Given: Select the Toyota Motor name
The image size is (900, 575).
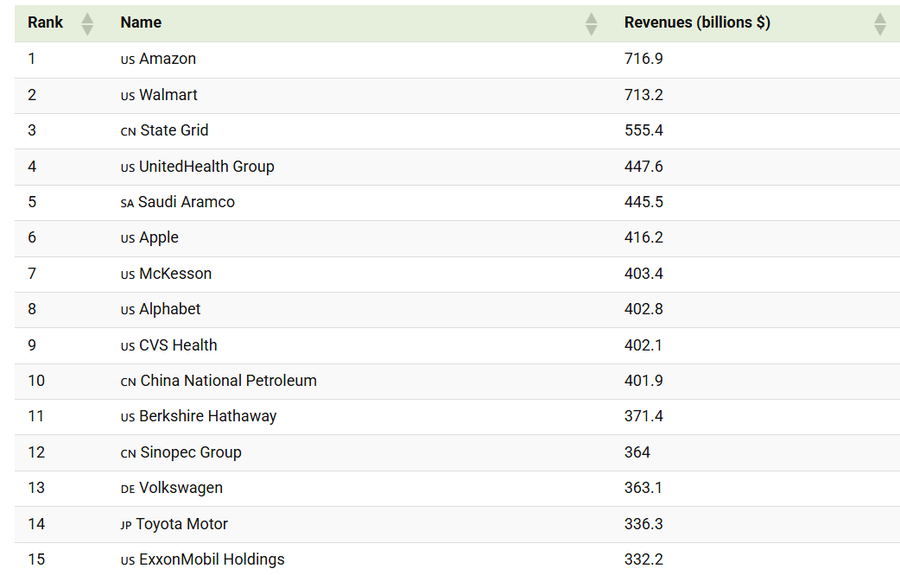Looking at the screenshot, I should [x=182, y=524].
